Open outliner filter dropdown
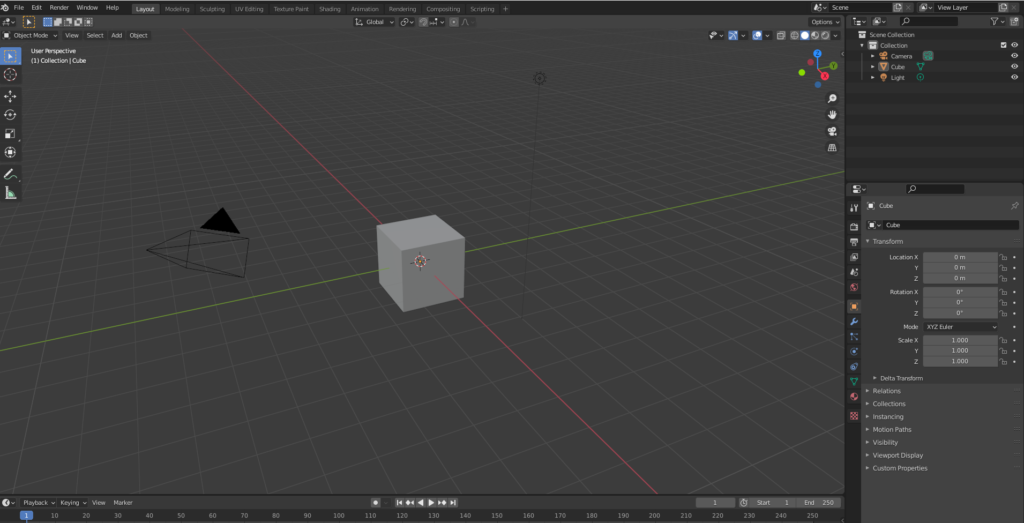1024x523 pixels. click(x=997, y=22)
